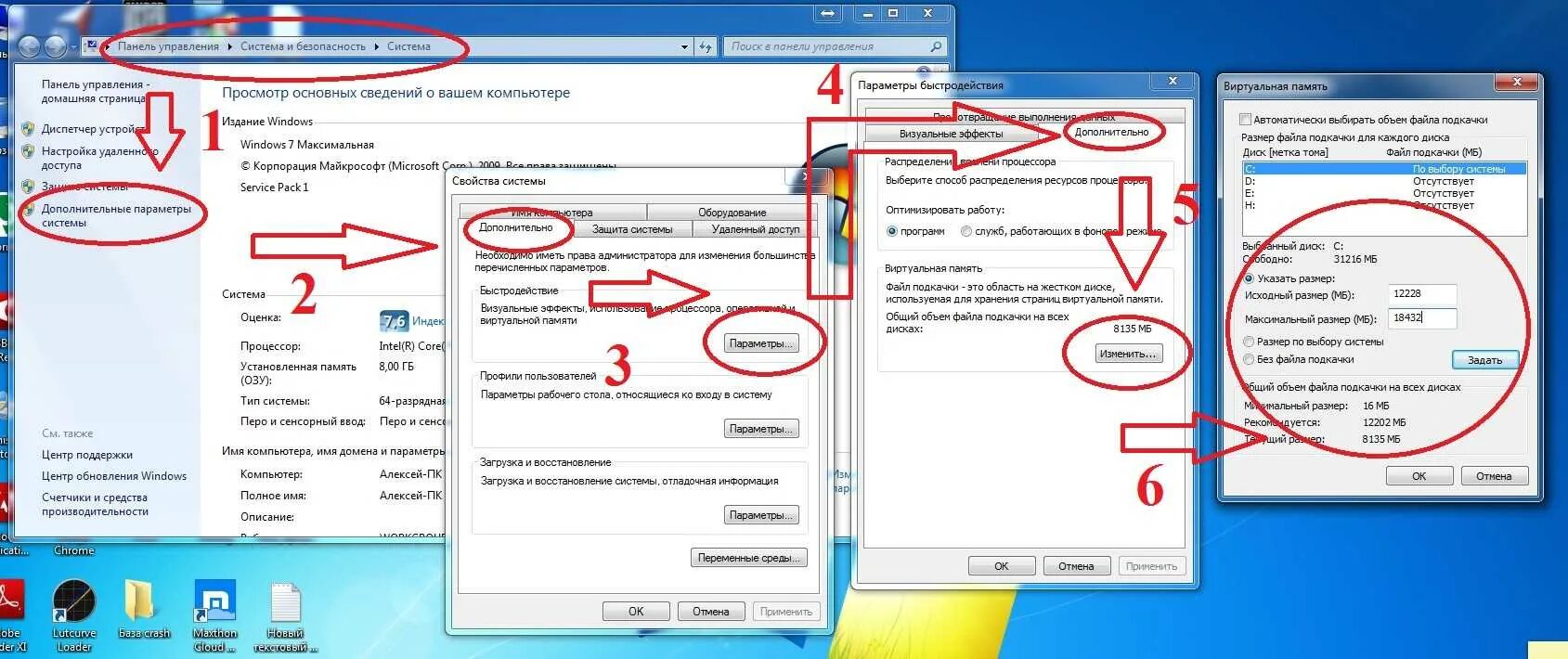
Task: Click the shield icon next to Настройка удаленного доступа
Action: coord(28,151)
